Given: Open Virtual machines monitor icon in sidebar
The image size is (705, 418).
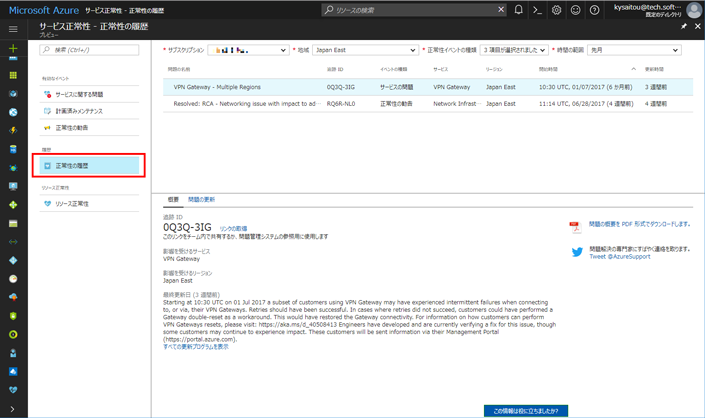Looking at the screenshot, I should 13,186.
